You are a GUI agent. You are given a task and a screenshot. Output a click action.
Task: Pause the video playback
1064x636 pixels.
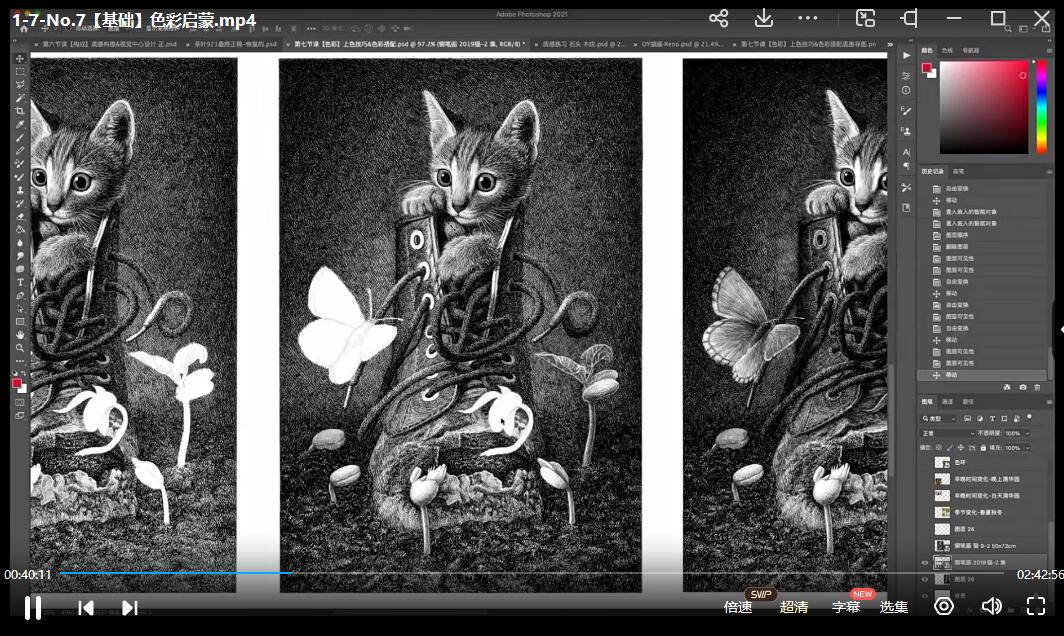coord(33,607)
